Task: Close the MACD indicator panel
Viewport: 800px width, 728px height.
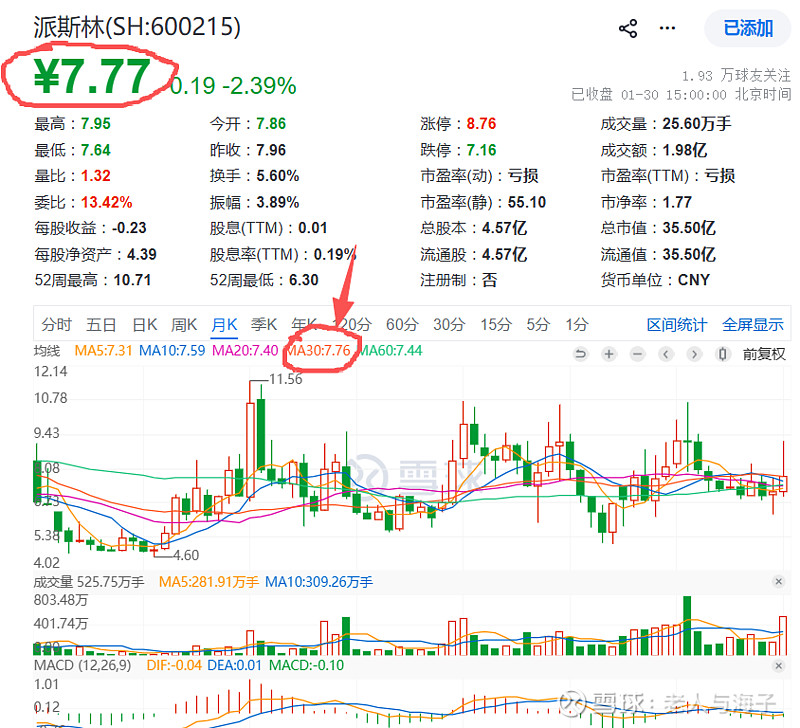Action: tap(779, 665)
